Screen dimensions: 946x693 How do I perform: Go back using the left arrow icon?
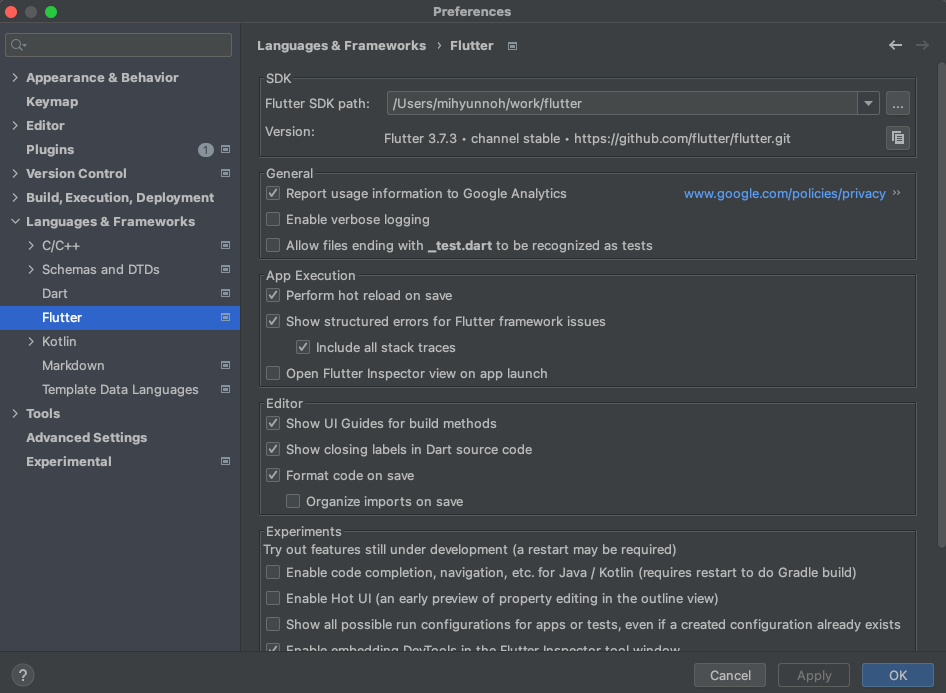[895, 45]
